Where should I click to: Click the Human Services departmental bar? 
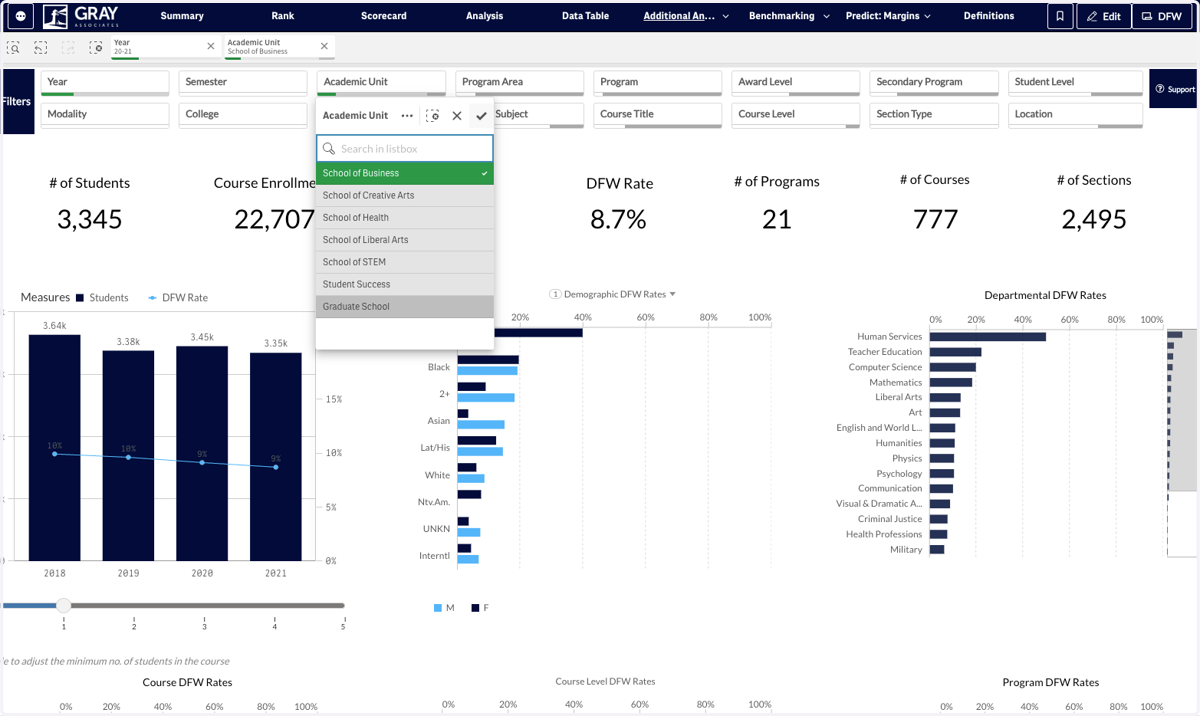[987, 337]
